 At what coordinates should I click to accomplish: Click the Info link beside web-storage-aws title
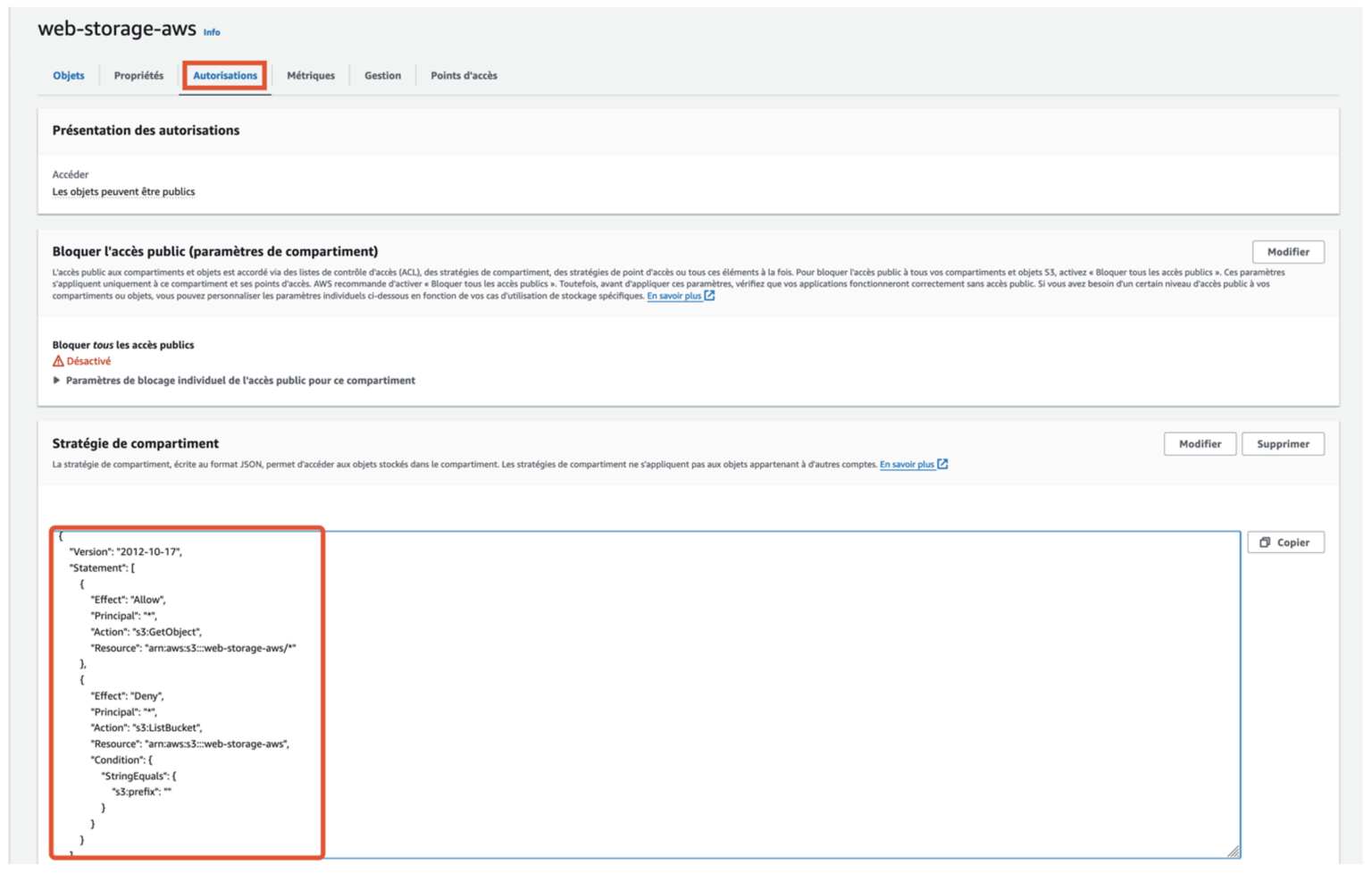[x=211, y=32]
